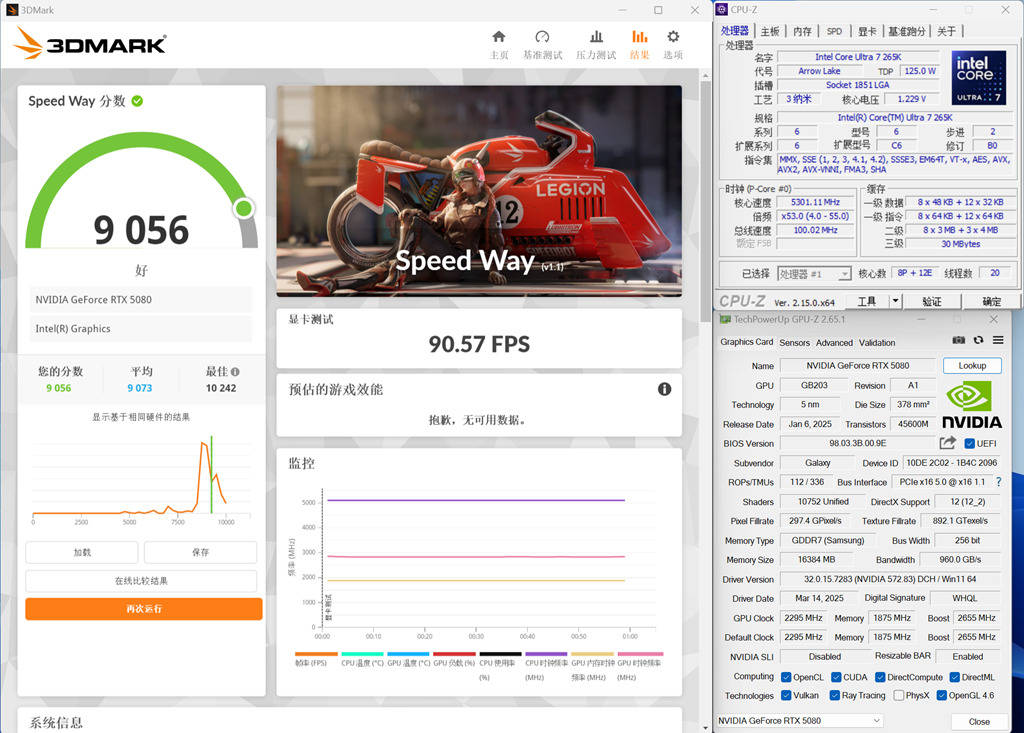Image resolution: width=1024 pixels, height=733 pixels.
Task: Toggle the OpenCL checkbox
Action: pyautogui.click(x=786, y=677)
